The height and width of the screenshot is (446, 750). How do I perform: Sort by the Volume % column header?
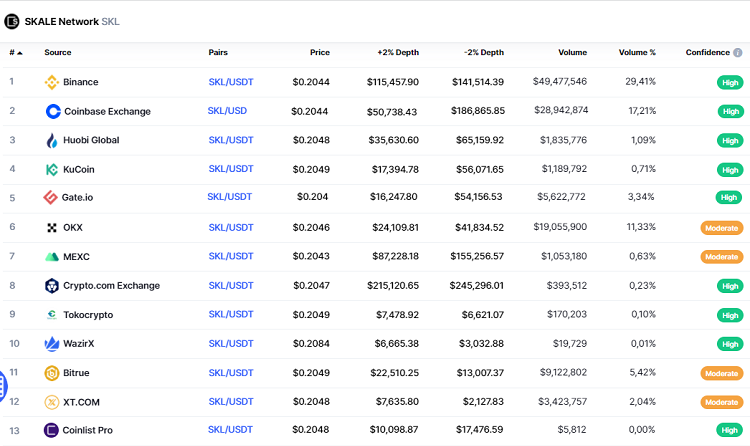tap(637, 52)
